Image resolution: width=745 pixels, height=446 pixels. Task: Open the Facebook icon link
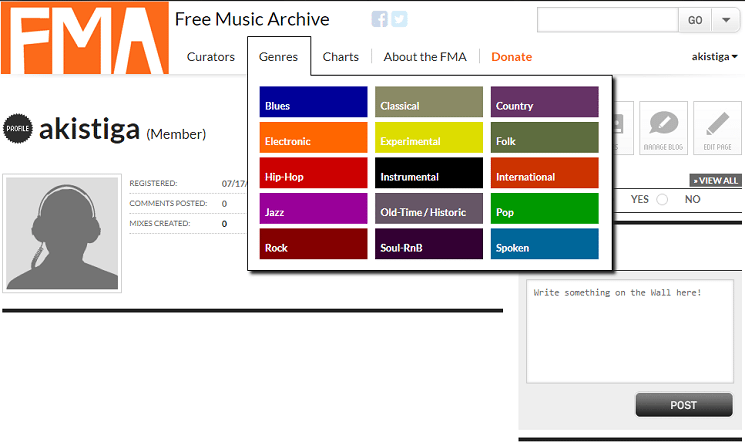(x=379, y=19)
